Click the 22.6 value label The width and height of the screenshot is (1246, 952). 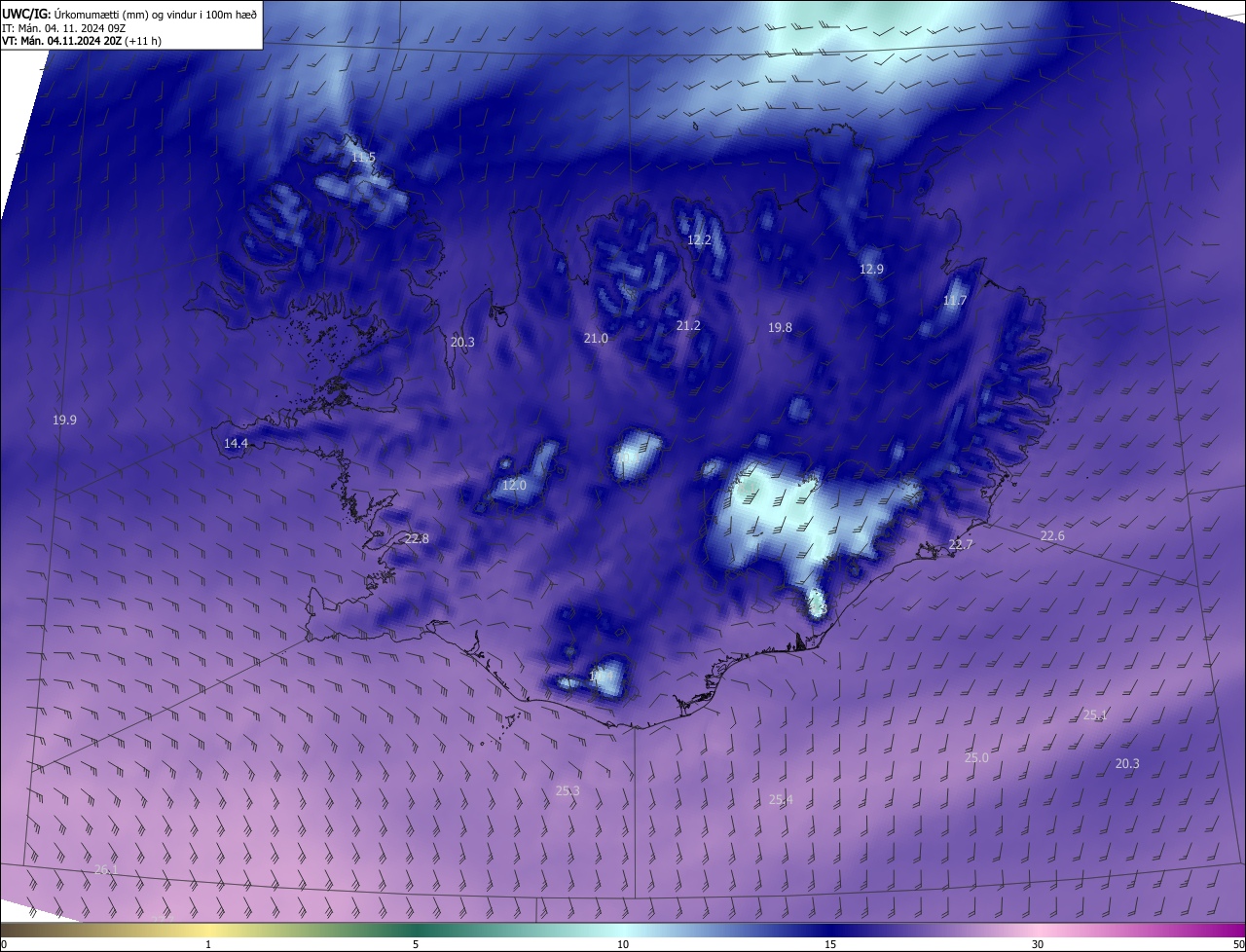1052,535
